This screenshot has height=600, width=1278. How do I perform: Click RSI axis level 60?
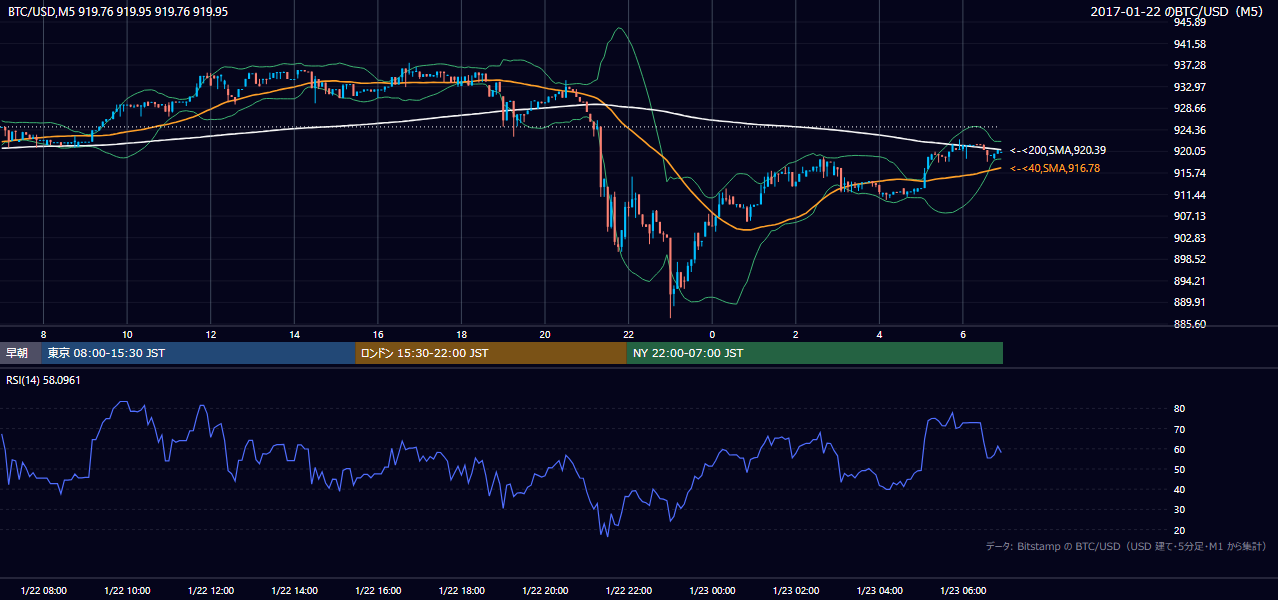(1180, 449)
